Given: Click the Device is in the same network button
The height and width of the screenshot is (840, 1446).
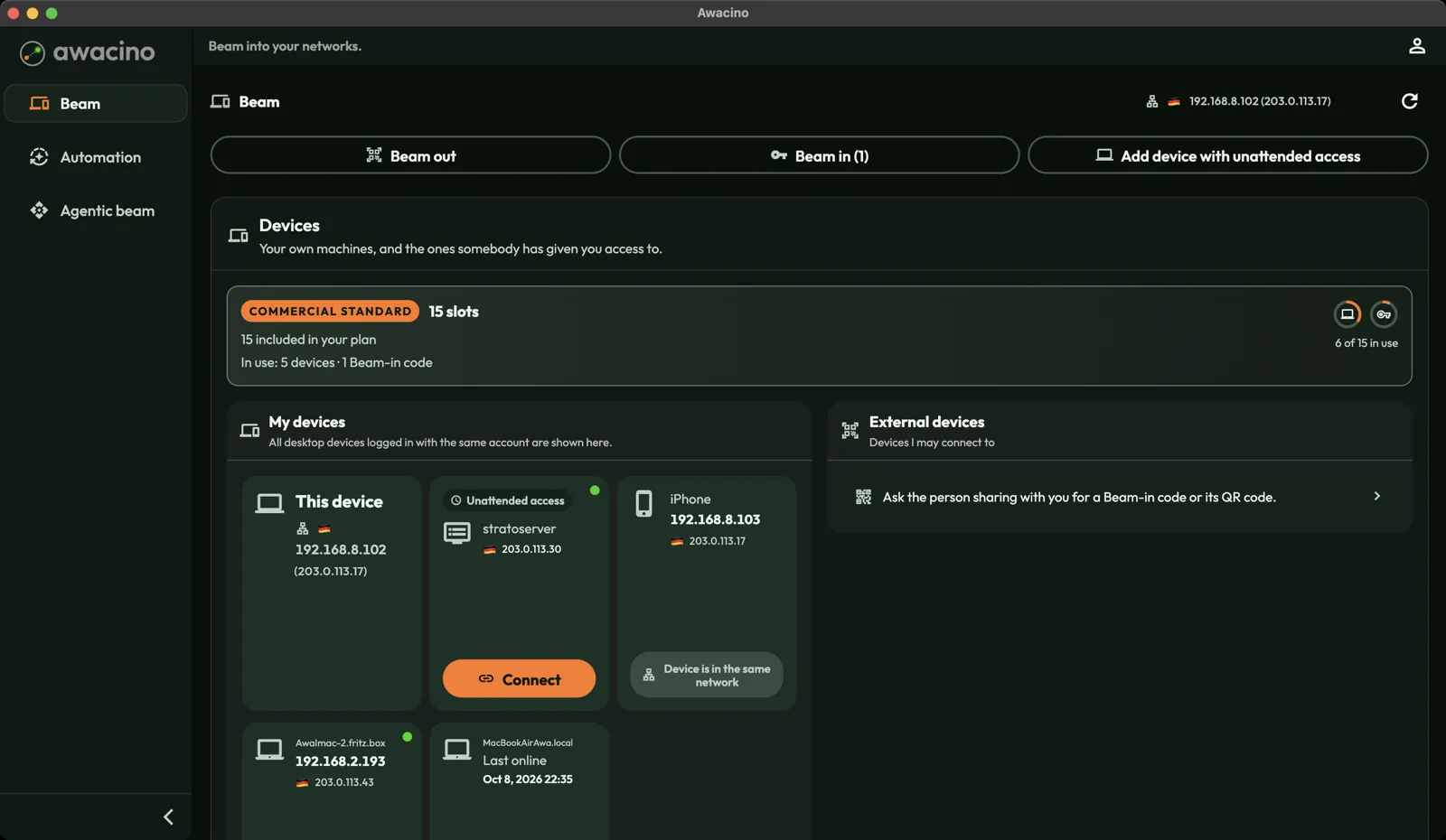Looking at the screenshot, I should [x=706, y=676].
